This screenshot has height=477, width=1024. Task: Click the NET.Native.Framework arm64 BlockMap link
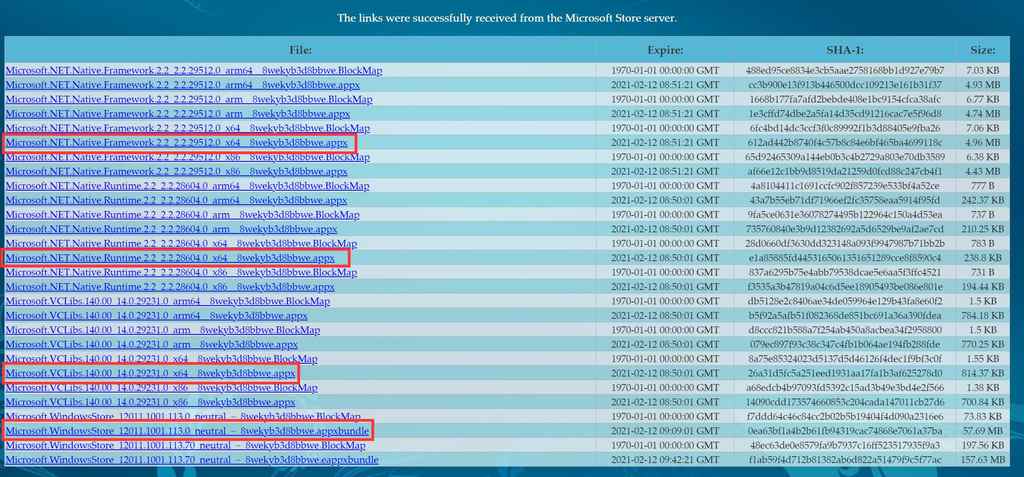[x=180, y=71]
